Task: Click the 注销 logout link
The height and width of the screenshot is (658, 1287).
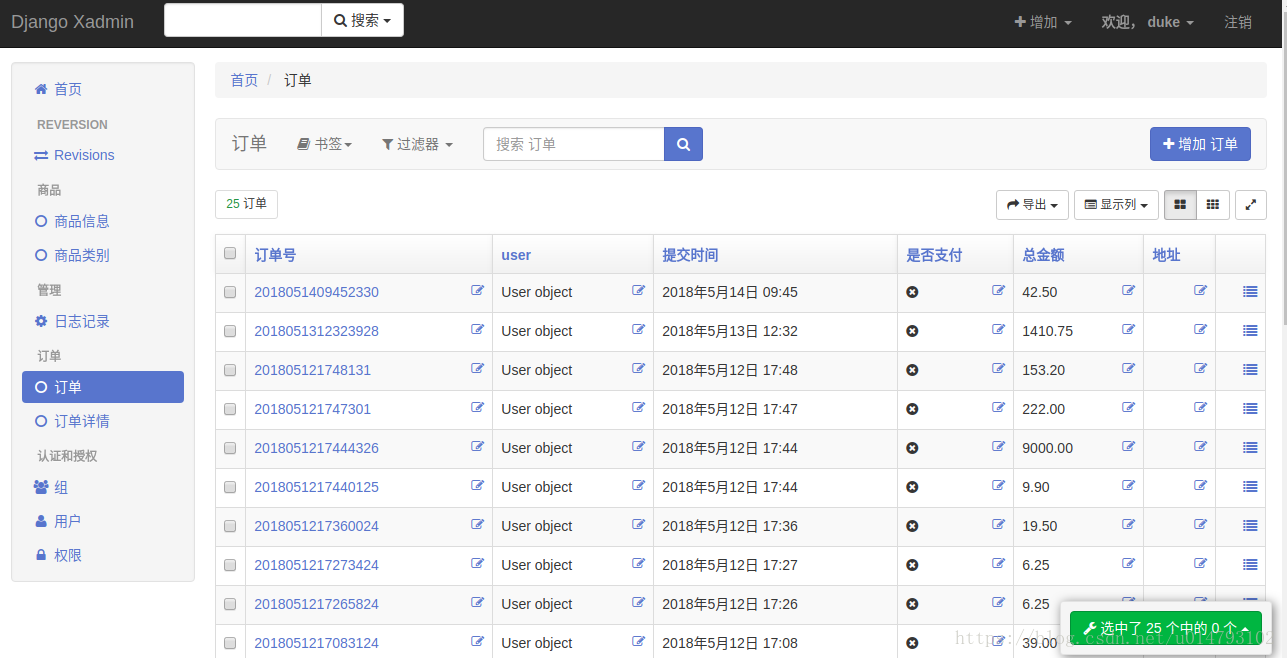Action: 1238,21
